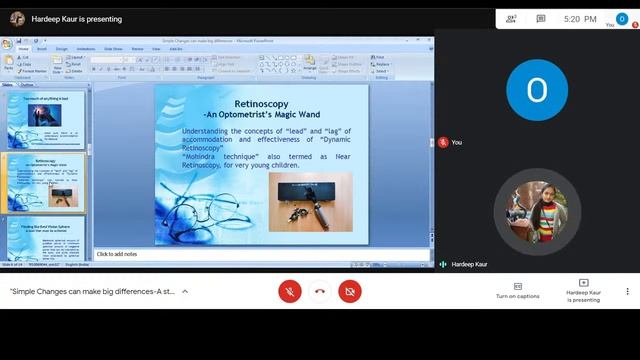Switch to the Insert ribbon tab
The image size is (640, 360).
[x=42, y=49]
